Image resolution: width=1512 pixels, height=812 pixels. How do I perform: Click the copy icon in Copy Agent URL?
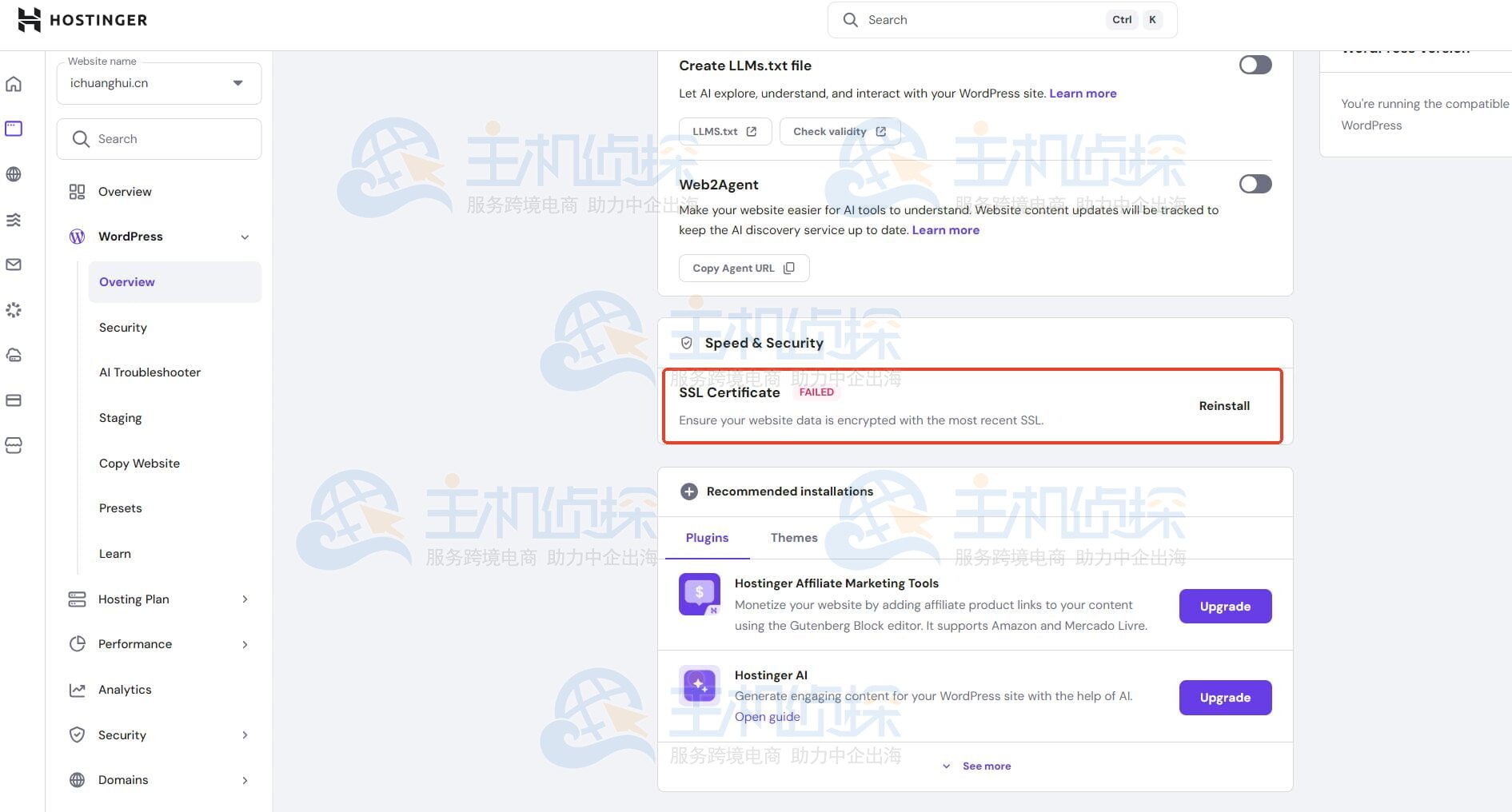[789, 269]
